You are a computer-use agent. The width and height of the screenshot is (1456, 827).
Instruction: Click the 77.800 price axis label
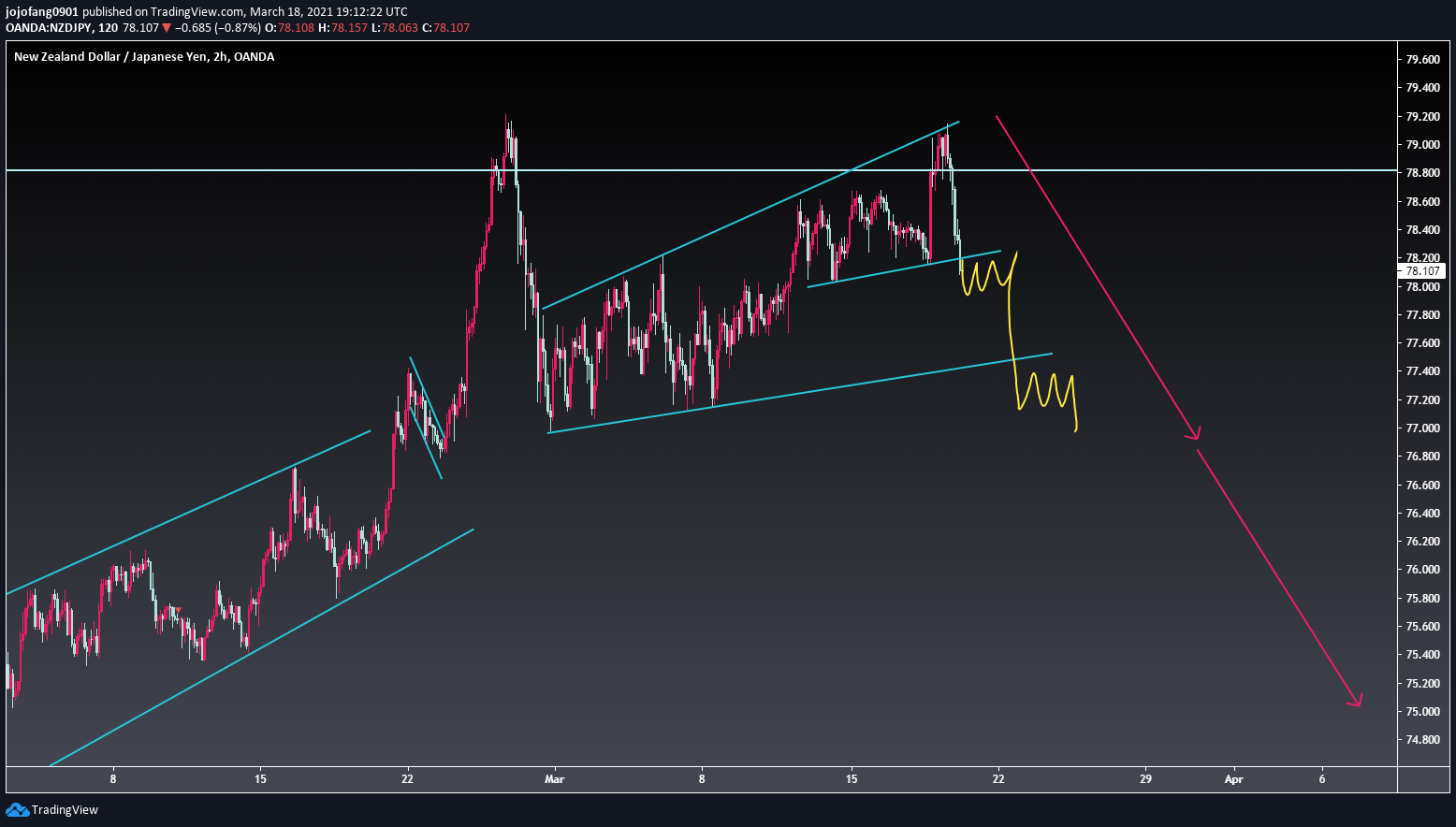(1423, 315)
